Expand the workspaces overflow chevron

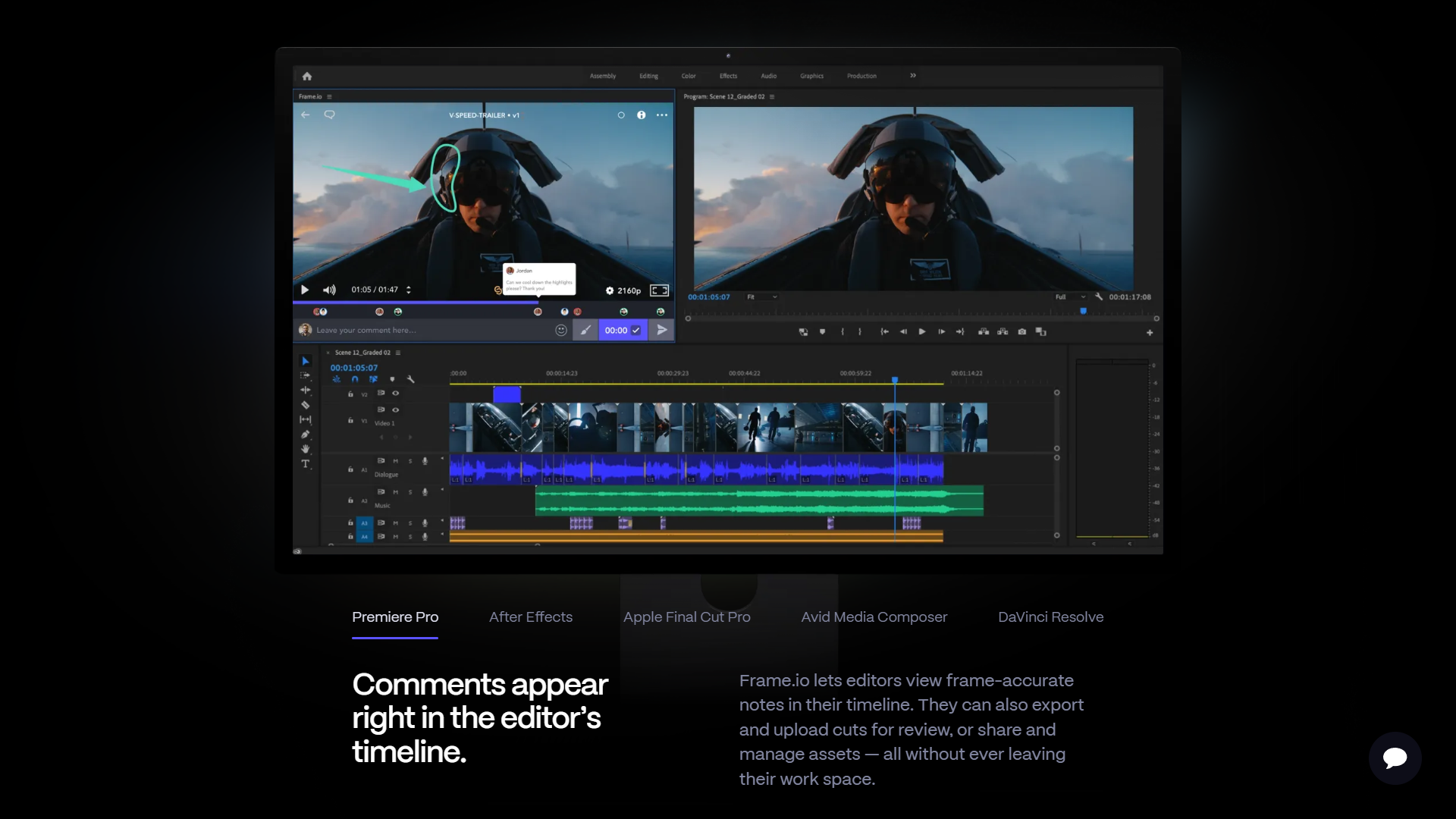point(913,75)
